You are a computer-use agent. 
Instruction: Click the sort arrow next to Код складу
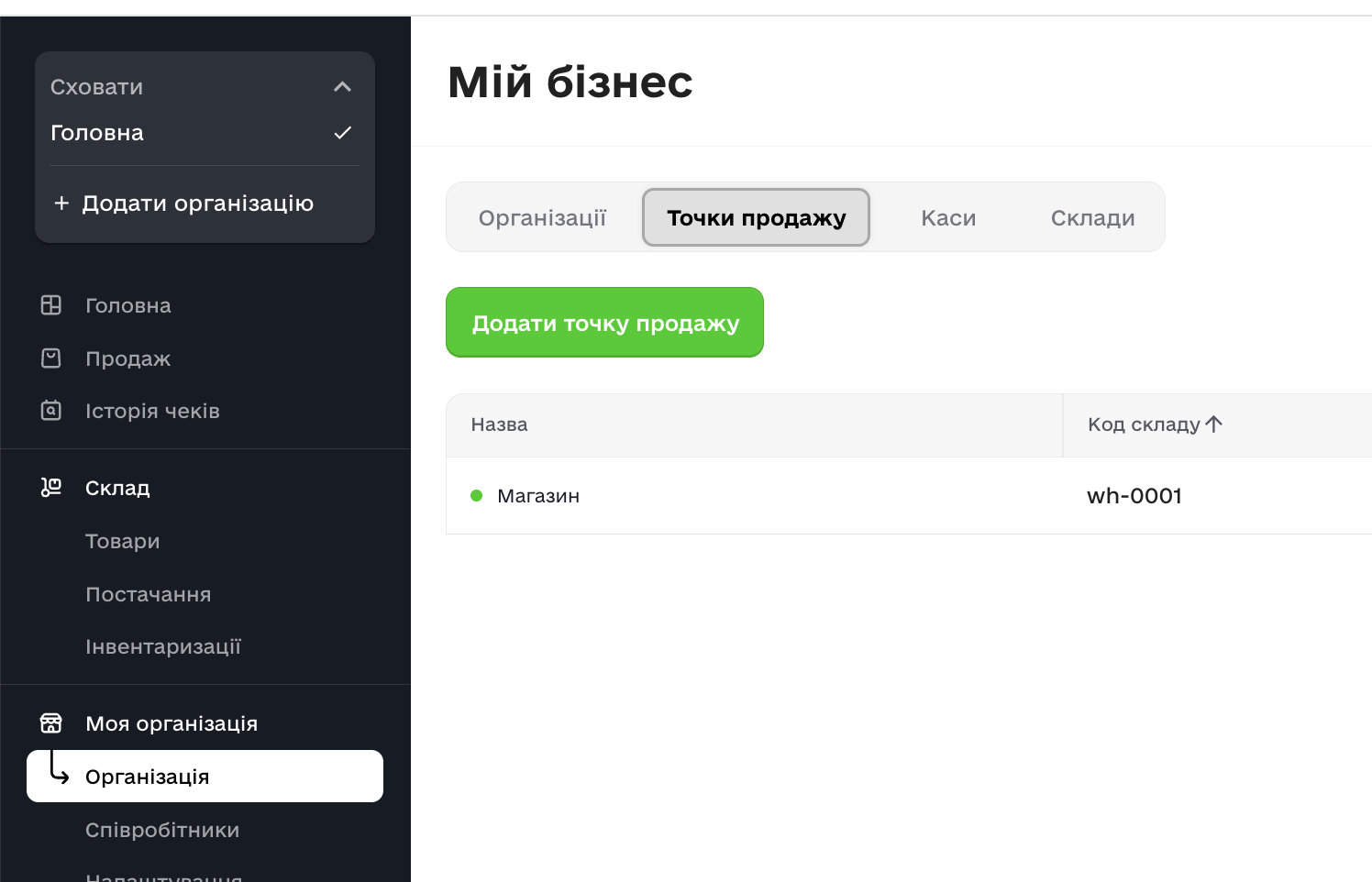click(1214, 424)
